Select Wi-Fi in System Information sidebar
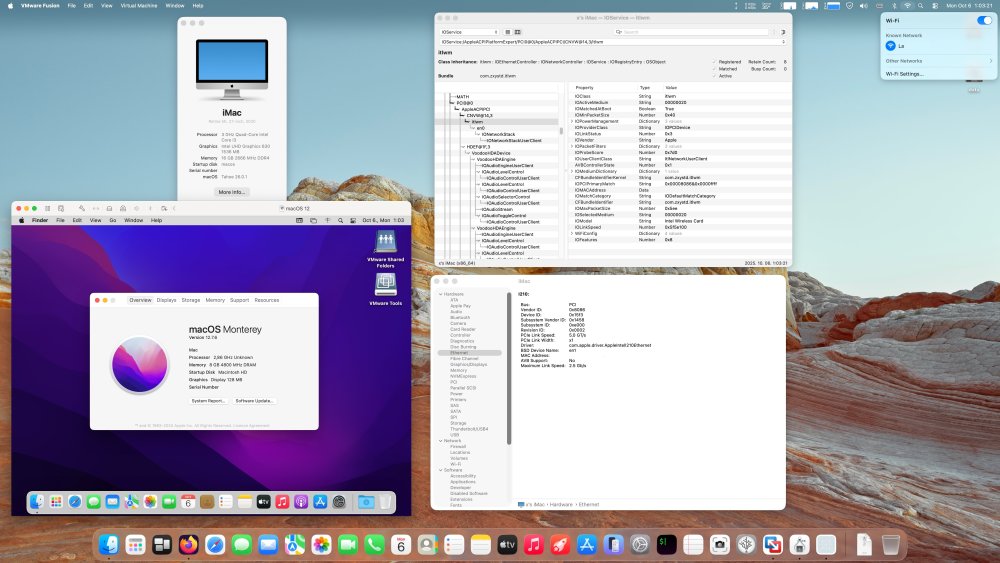Image resolution: width=1000 pixels, height=563 pixels. (x=455, y=464)
